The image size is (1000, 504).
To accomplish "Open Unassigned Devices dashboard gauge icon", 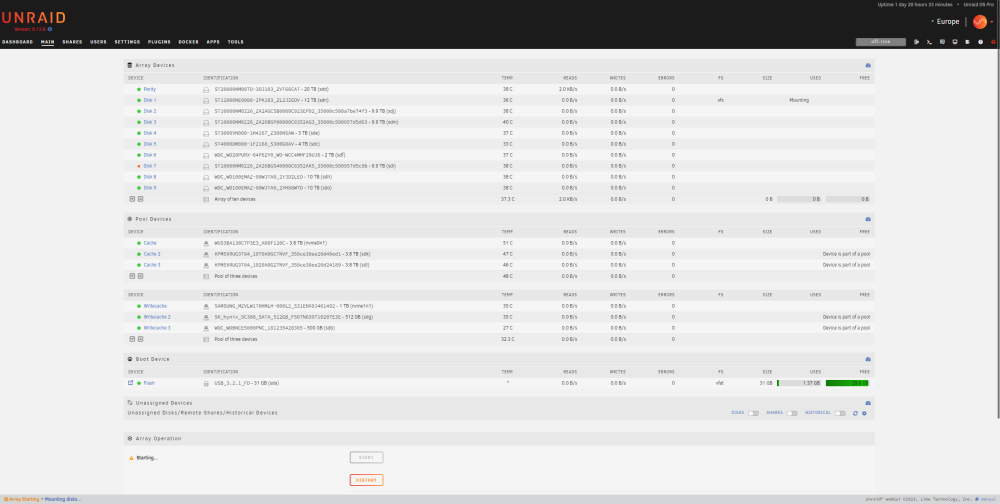I will pos(868,403).
